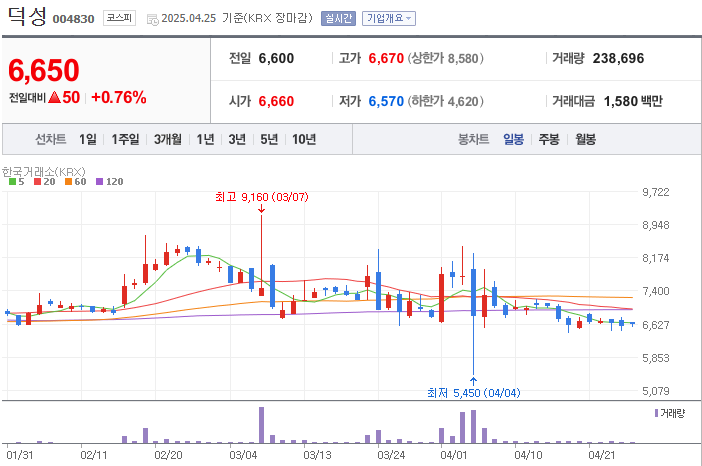This screenshot has height=466, width=702.
Task: Open the 기업개요 dropdown
Action: tap(389, 18)
